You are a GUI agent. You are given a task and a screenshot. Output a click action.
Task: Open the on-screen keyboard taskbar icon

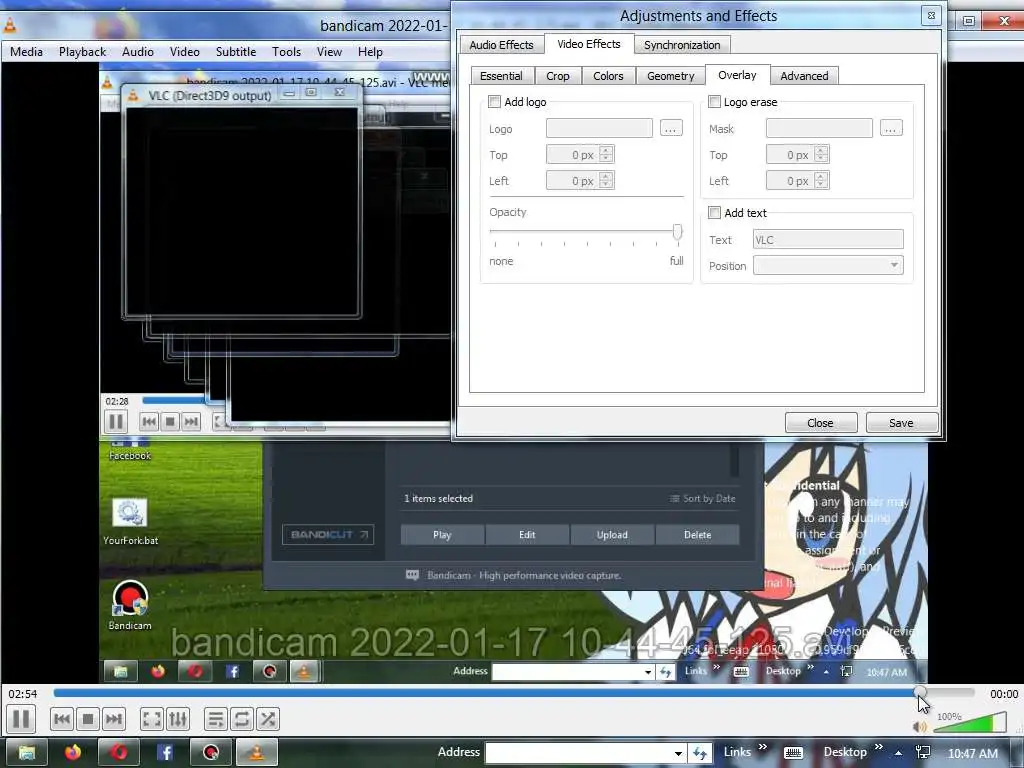(793, 753)
